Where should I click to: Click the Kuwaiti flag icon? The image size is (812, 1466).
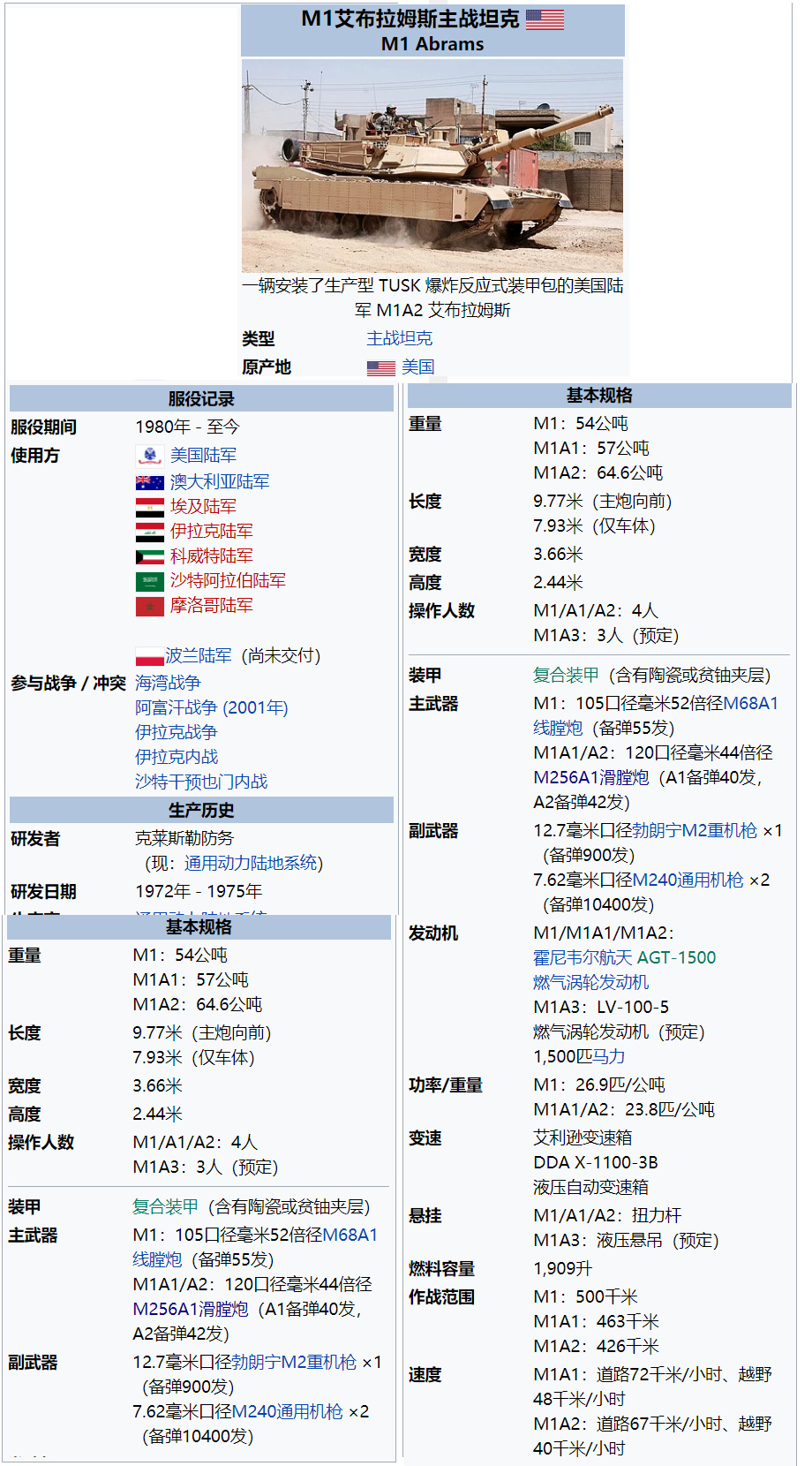click(x=149, y=556)
